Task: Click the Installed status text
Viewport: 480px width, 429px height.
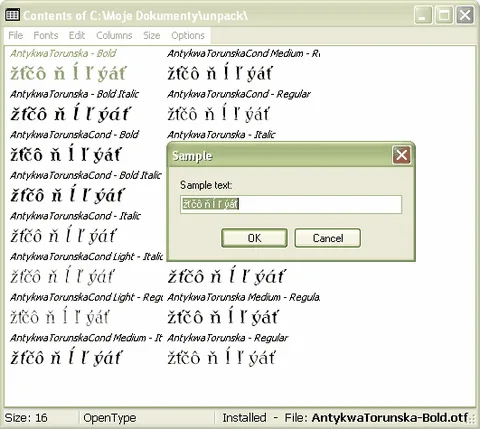Action: point(244,418)
